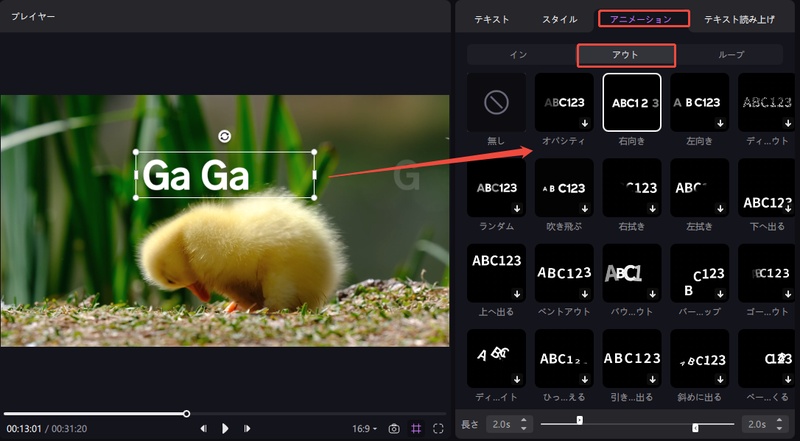This screenshot has width=800, height=441.
Task: Click the rotate handle above Ga Ga text
Action: point(225,135)
